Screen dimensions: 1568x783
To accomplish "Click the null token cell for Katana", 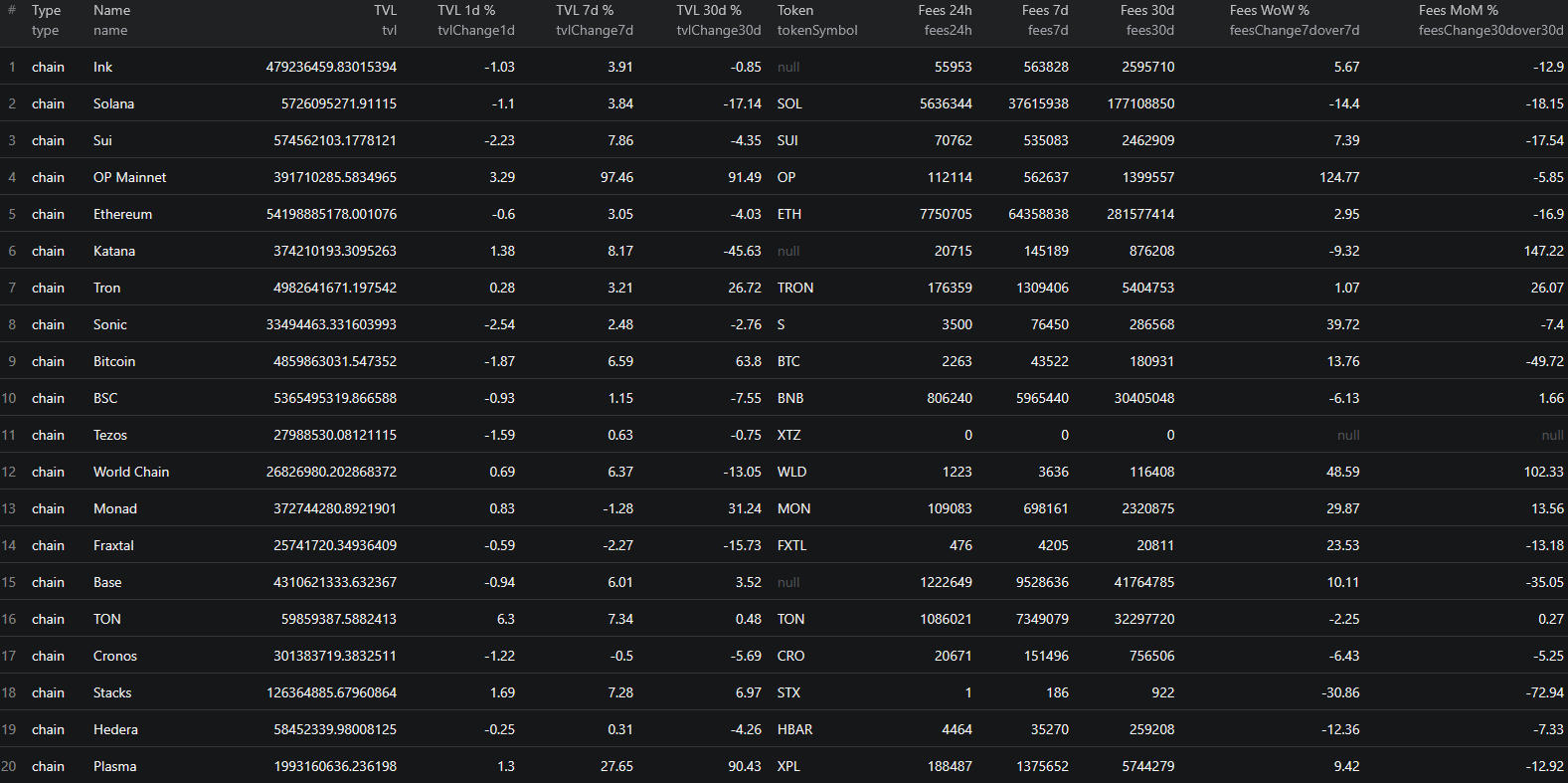I will click(788, 252).
